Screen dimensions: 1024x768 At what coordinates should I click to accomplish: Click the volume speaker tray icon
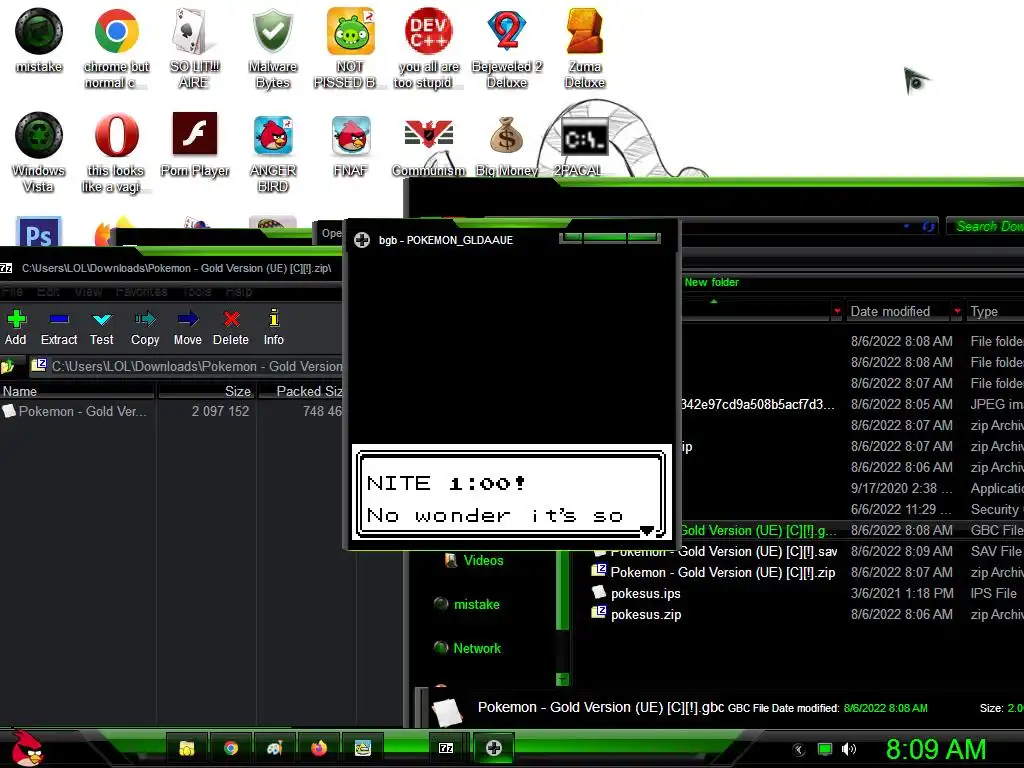click(x=849, y=749)
